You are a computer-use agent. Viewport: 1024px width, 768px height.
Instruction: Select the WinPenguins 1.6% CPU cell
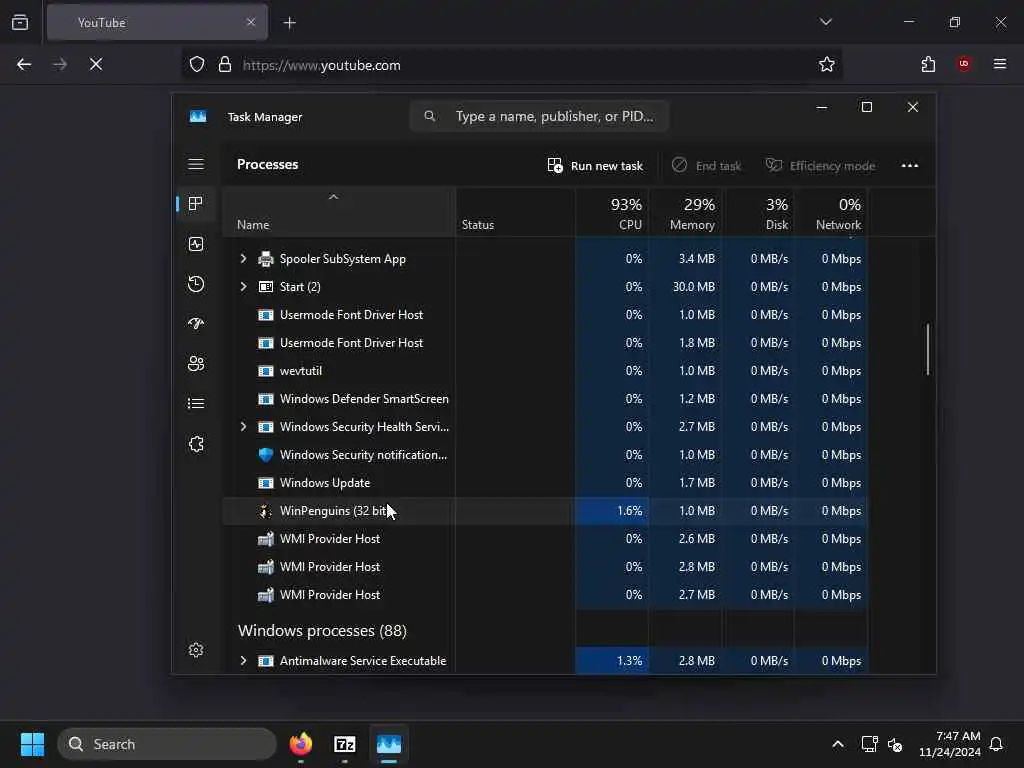click(613, 511)
